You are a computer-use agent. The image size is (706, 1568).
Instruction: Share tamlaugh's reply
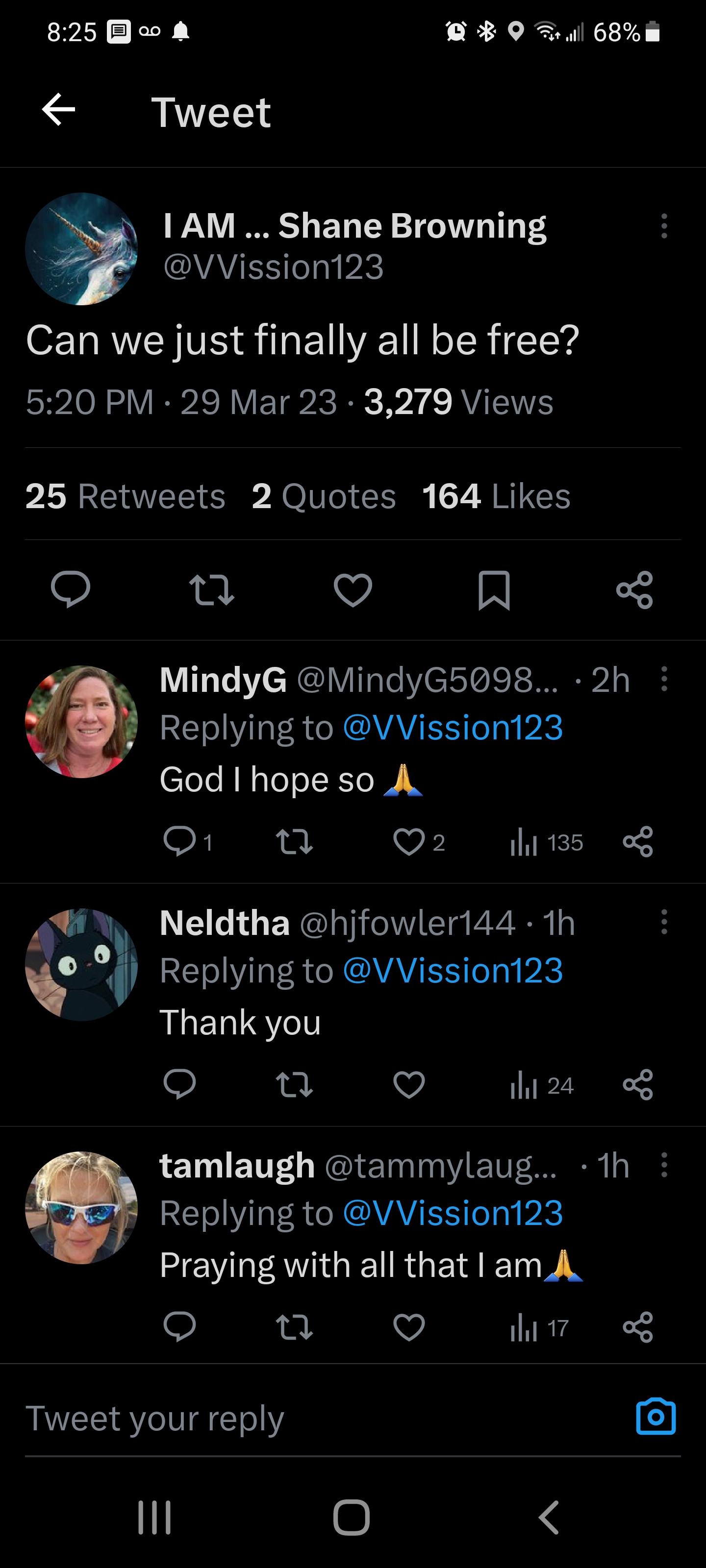(x=638, y=1327)
